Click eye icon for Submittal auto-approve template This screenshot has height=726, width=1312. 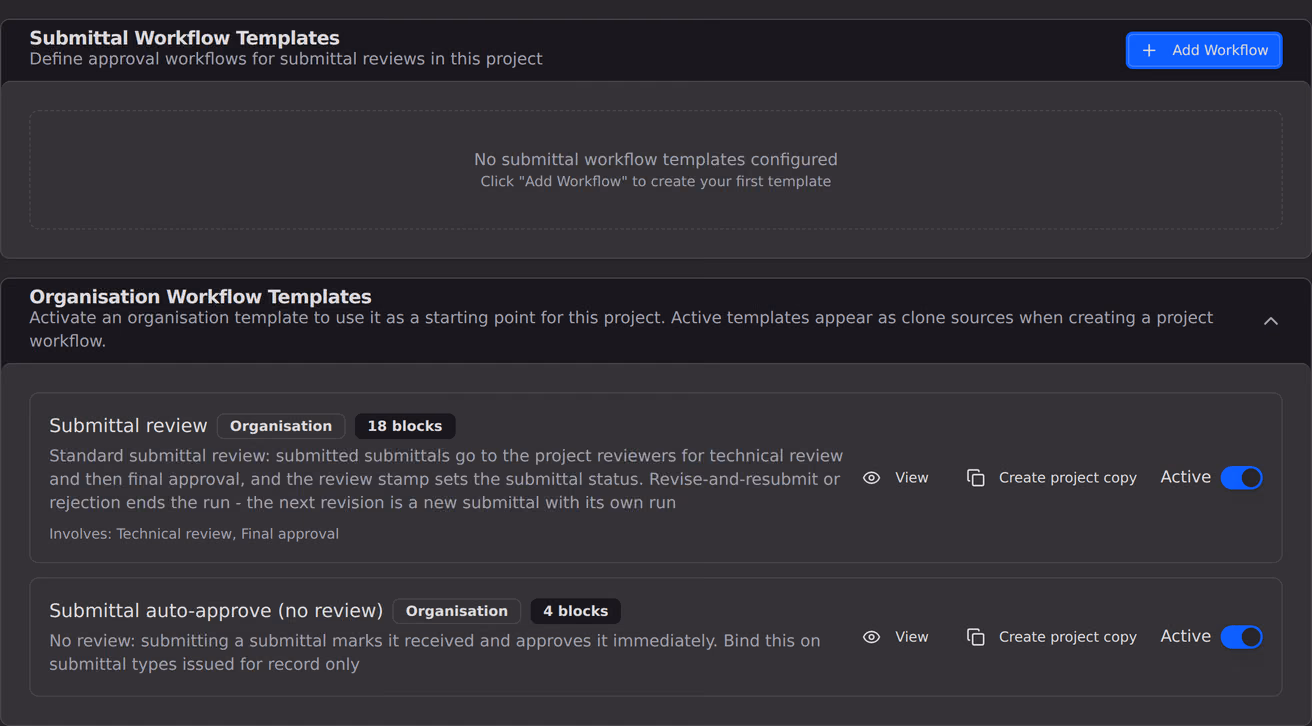point(872,637)
